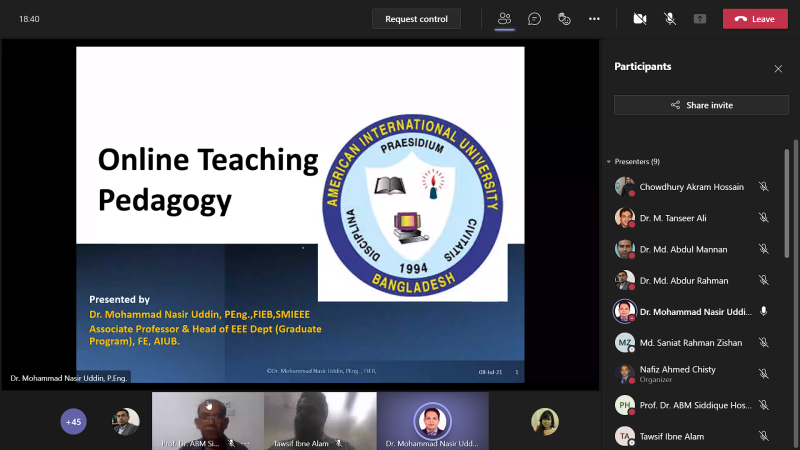Toggle the microphone mute button
This screenshot has height=450, width=800.
point(670,19)
